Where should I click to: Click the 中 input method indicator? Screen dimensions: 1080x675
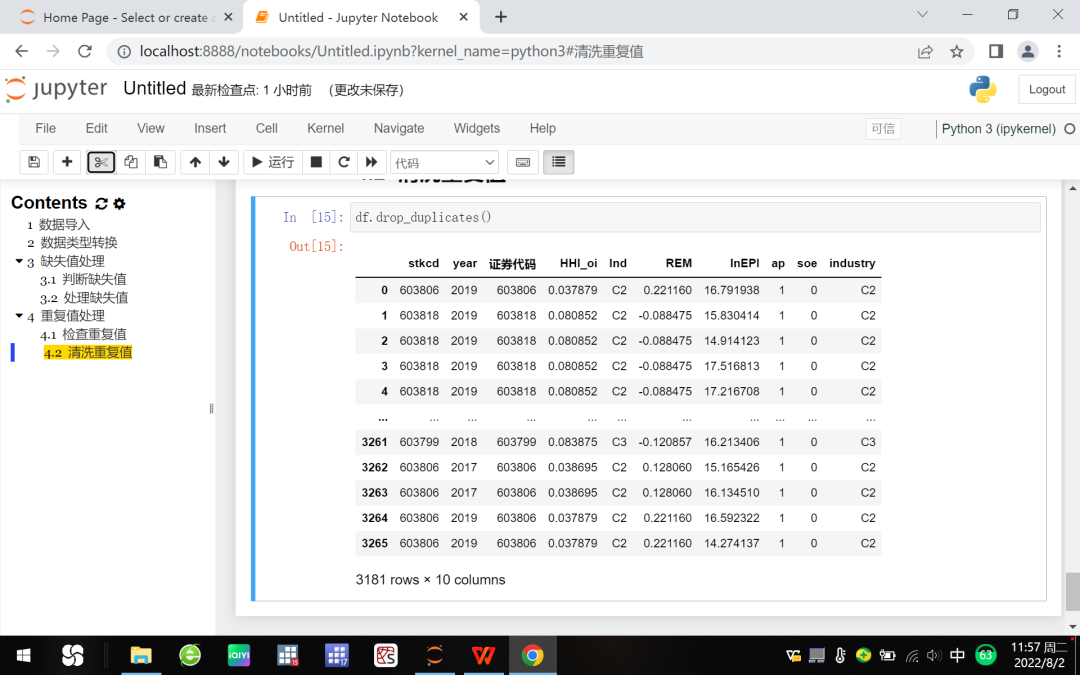957,655
